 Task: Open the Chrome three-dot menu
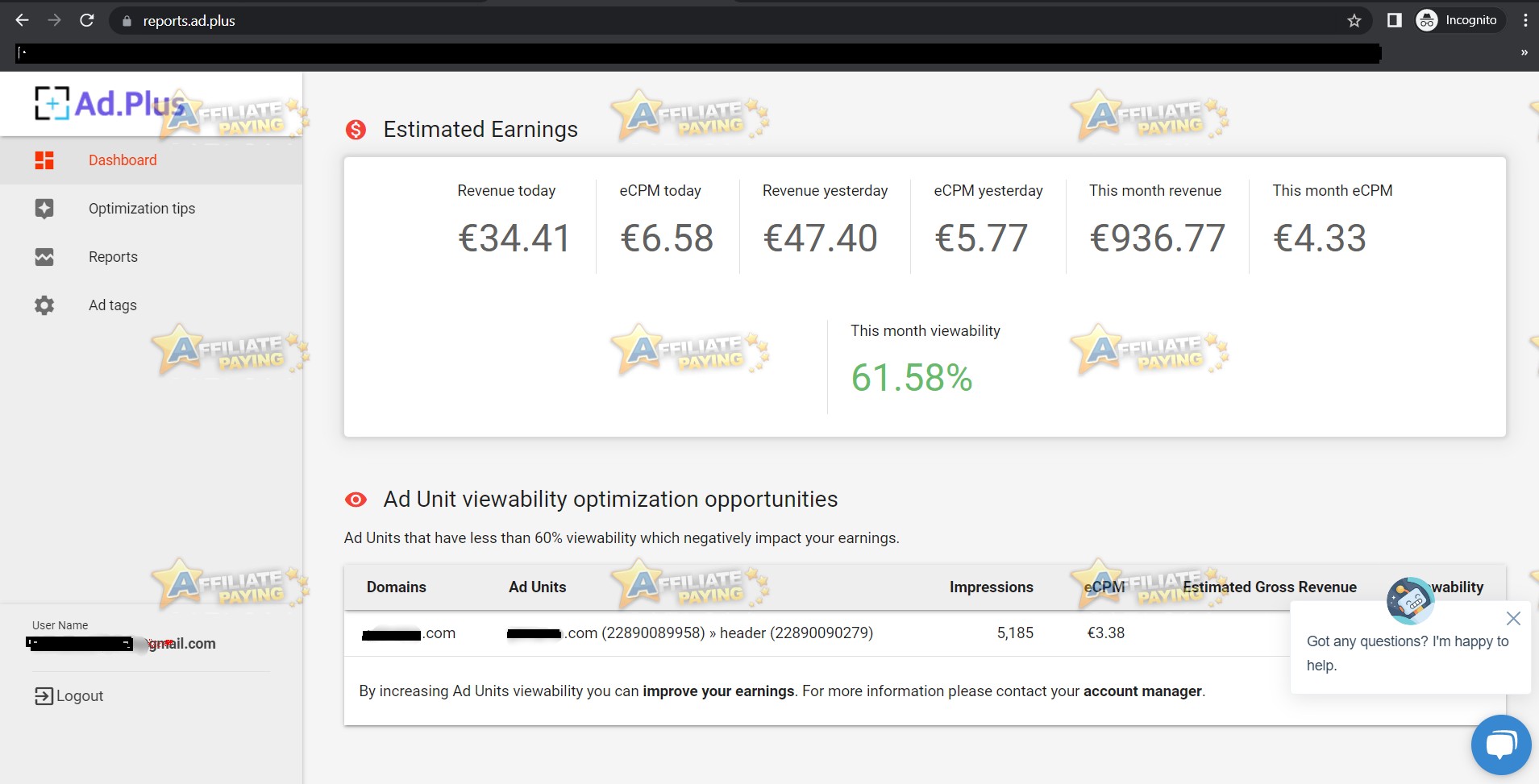coord(1525,20)
